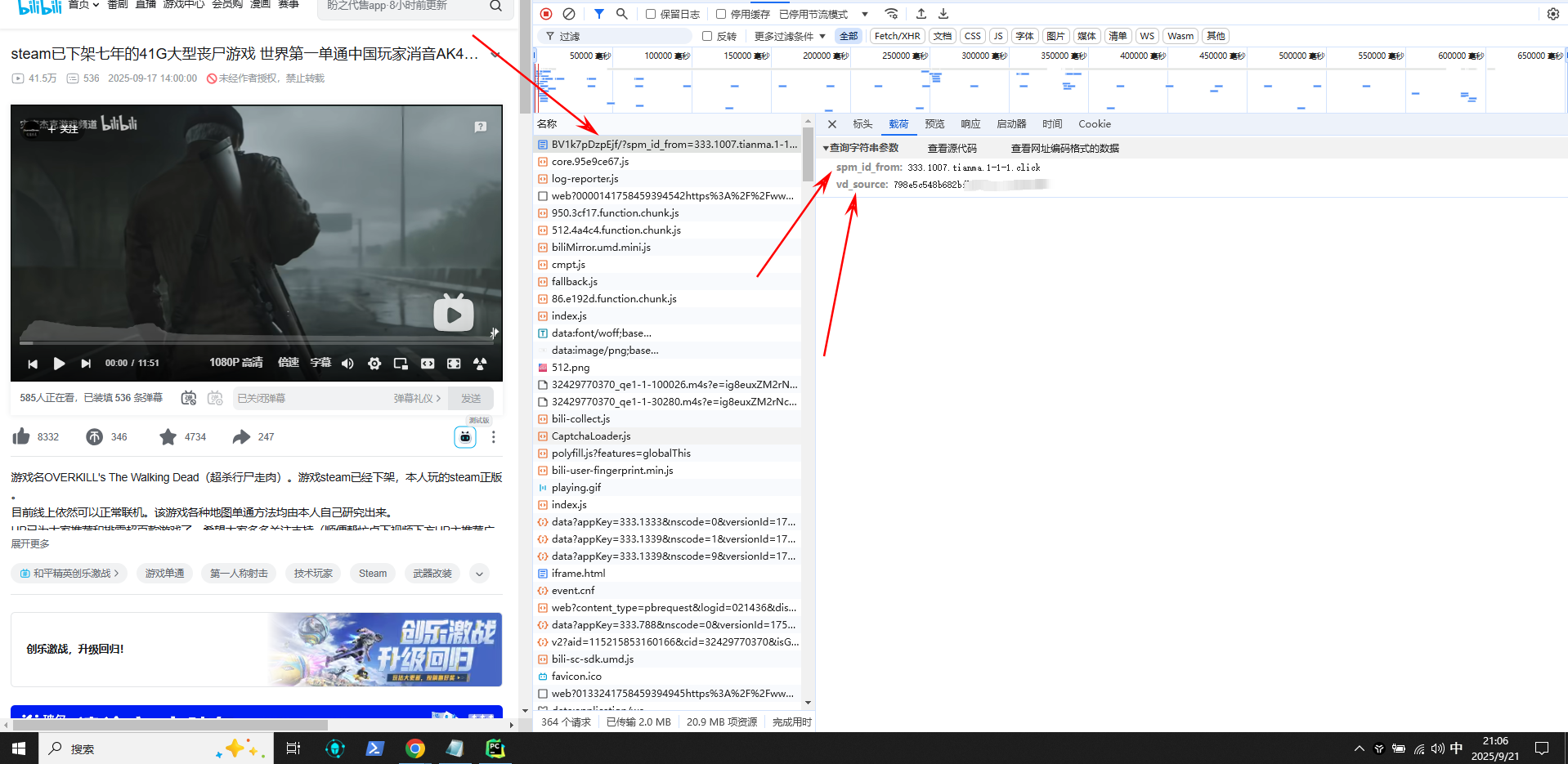Click the rightmost player control icon
Image resolution: width=1568 pixels, height=764 pixels.
480,364
